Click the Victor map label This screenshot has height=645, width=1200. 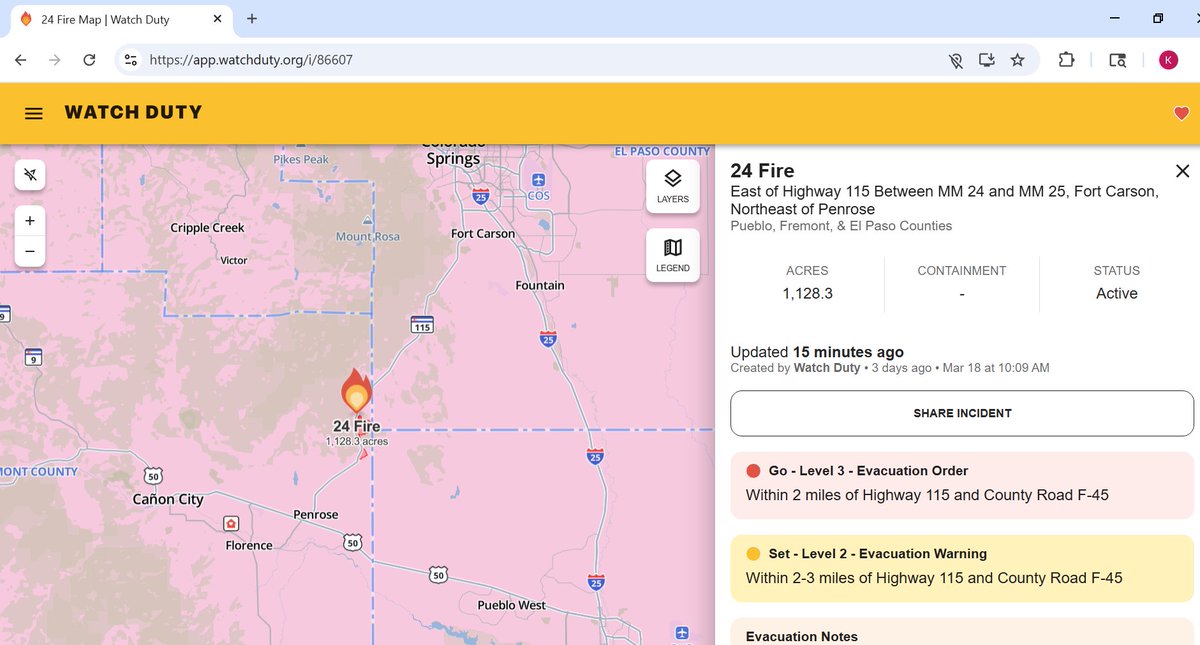233,261
